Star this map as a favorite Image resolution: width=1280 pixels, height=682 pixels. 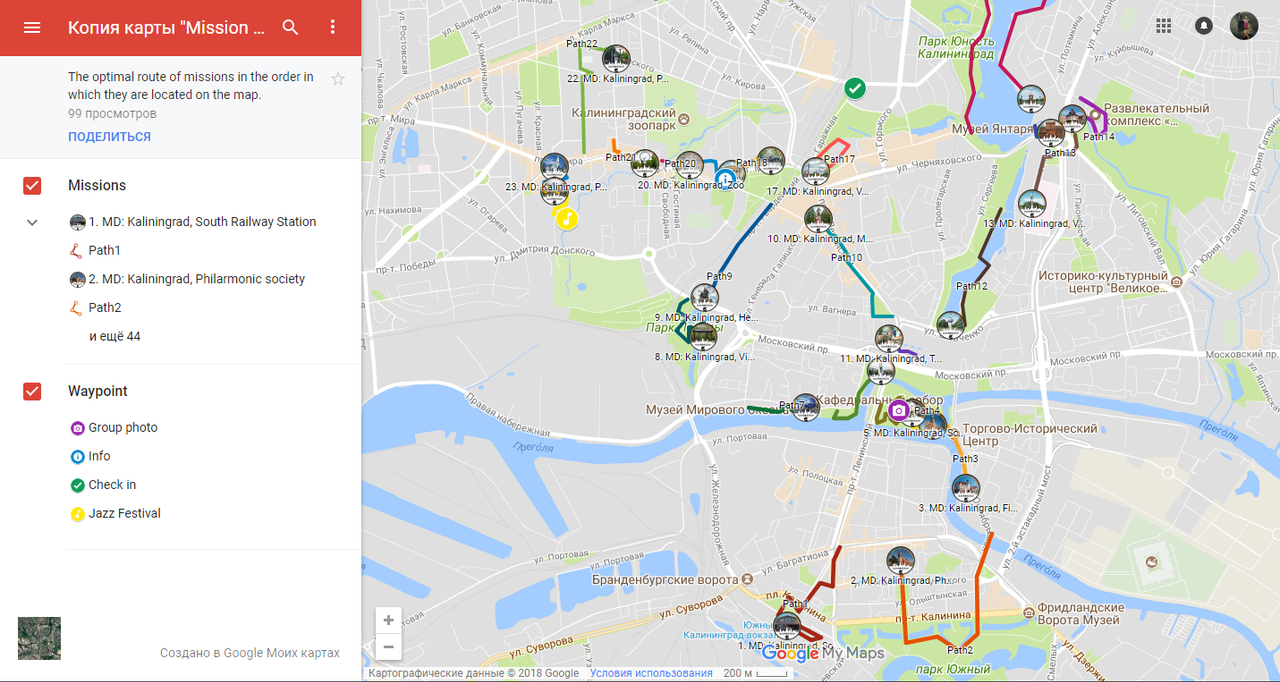point(338,79)
